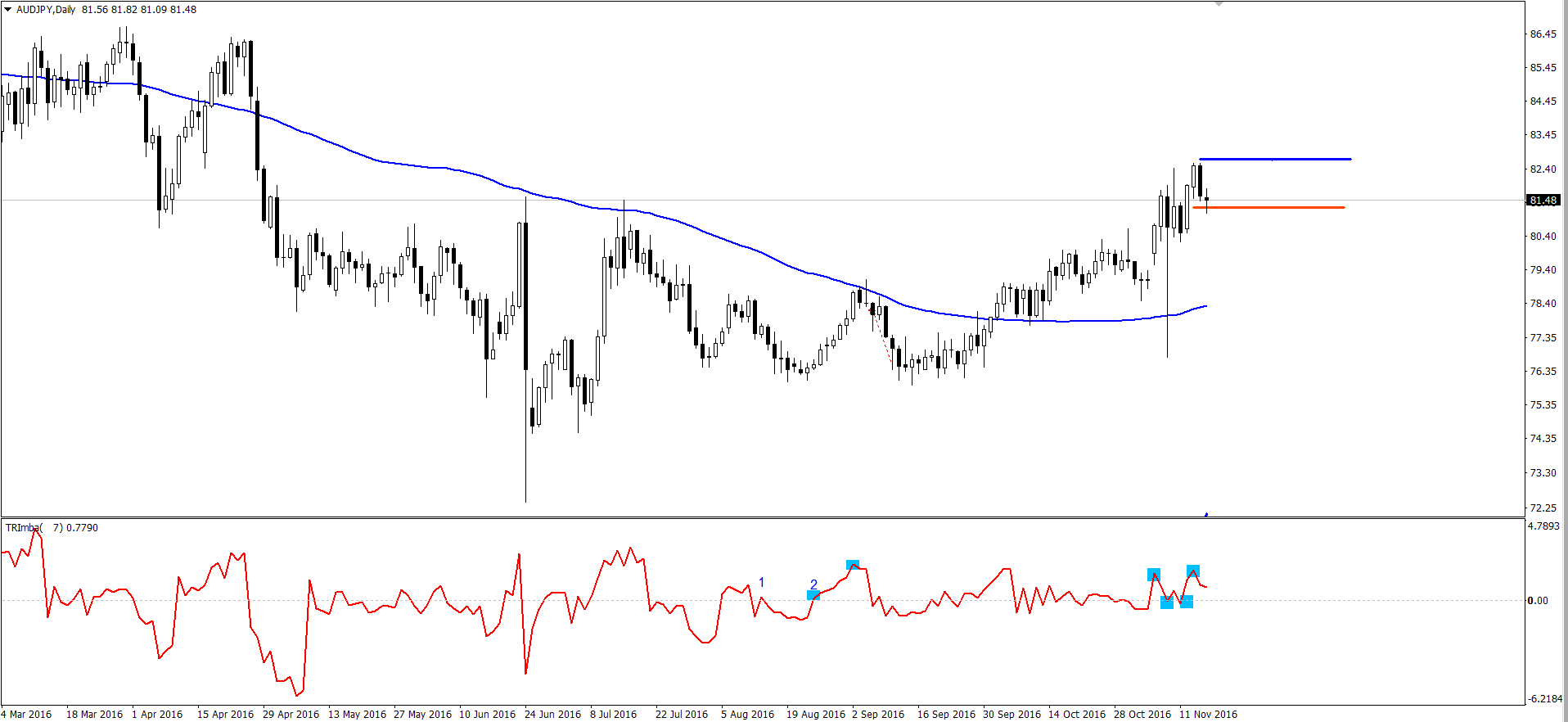Select the 19 Aug 2016 date label
The height and width of the screenshot is (722, 1568).
coord(816,715)
